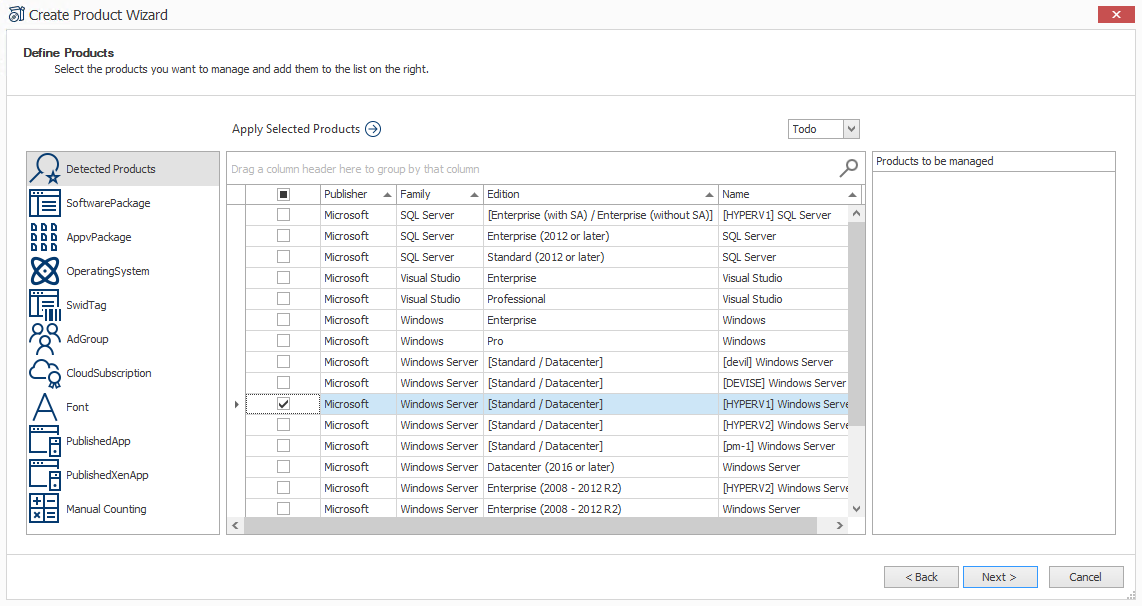1142x606 pixels.
Task: Select the Enterprise (with SA) edition cell
Action: point(601,215)
